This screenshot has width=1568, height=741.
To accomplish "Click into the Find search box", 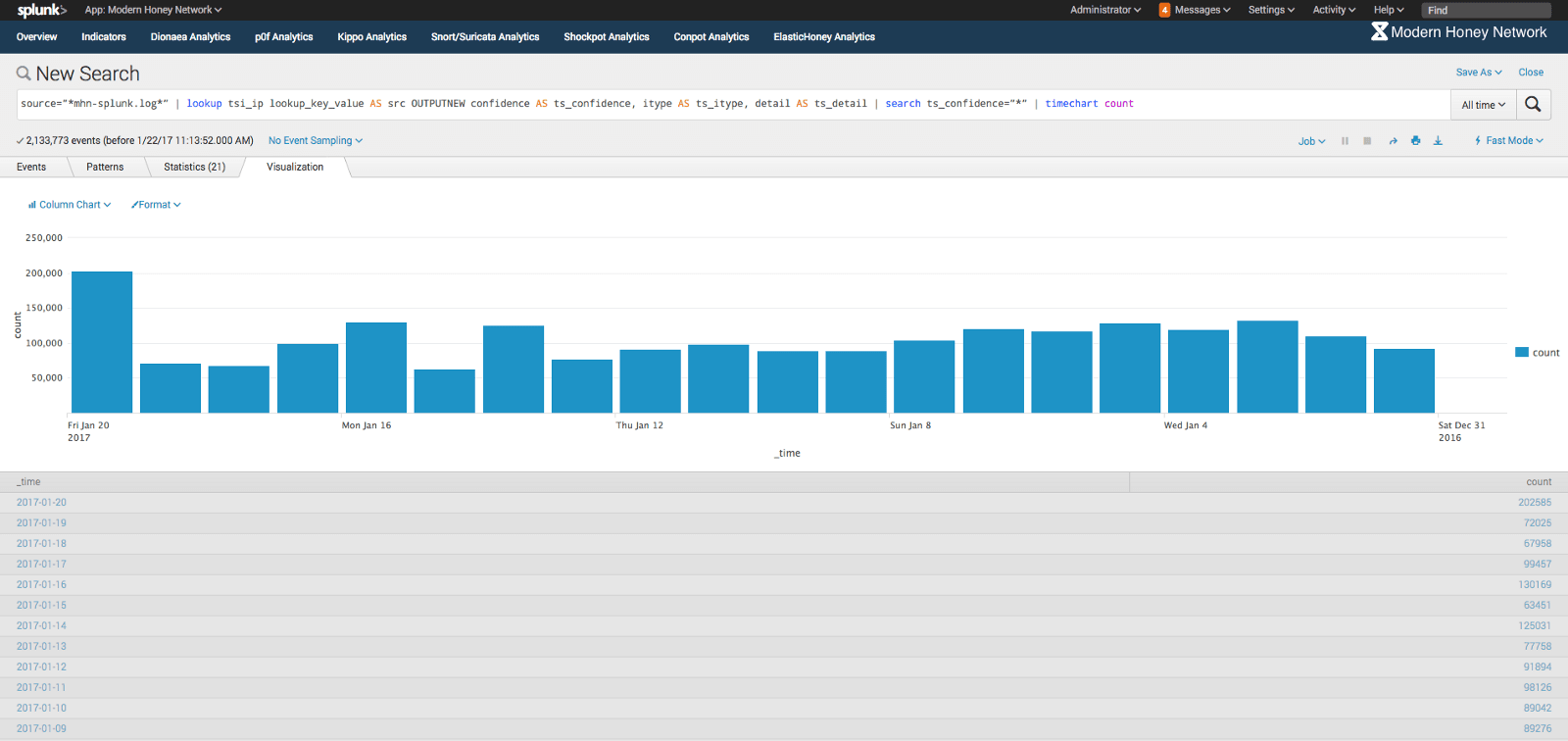I will point(1486,11).
